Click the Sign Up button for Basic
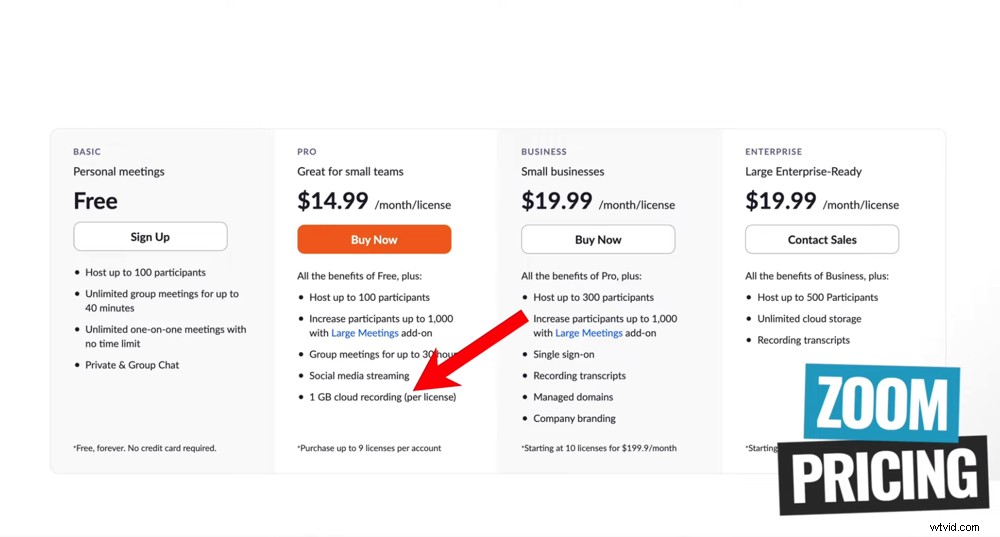1000x537 pixels. pos(150,237)
